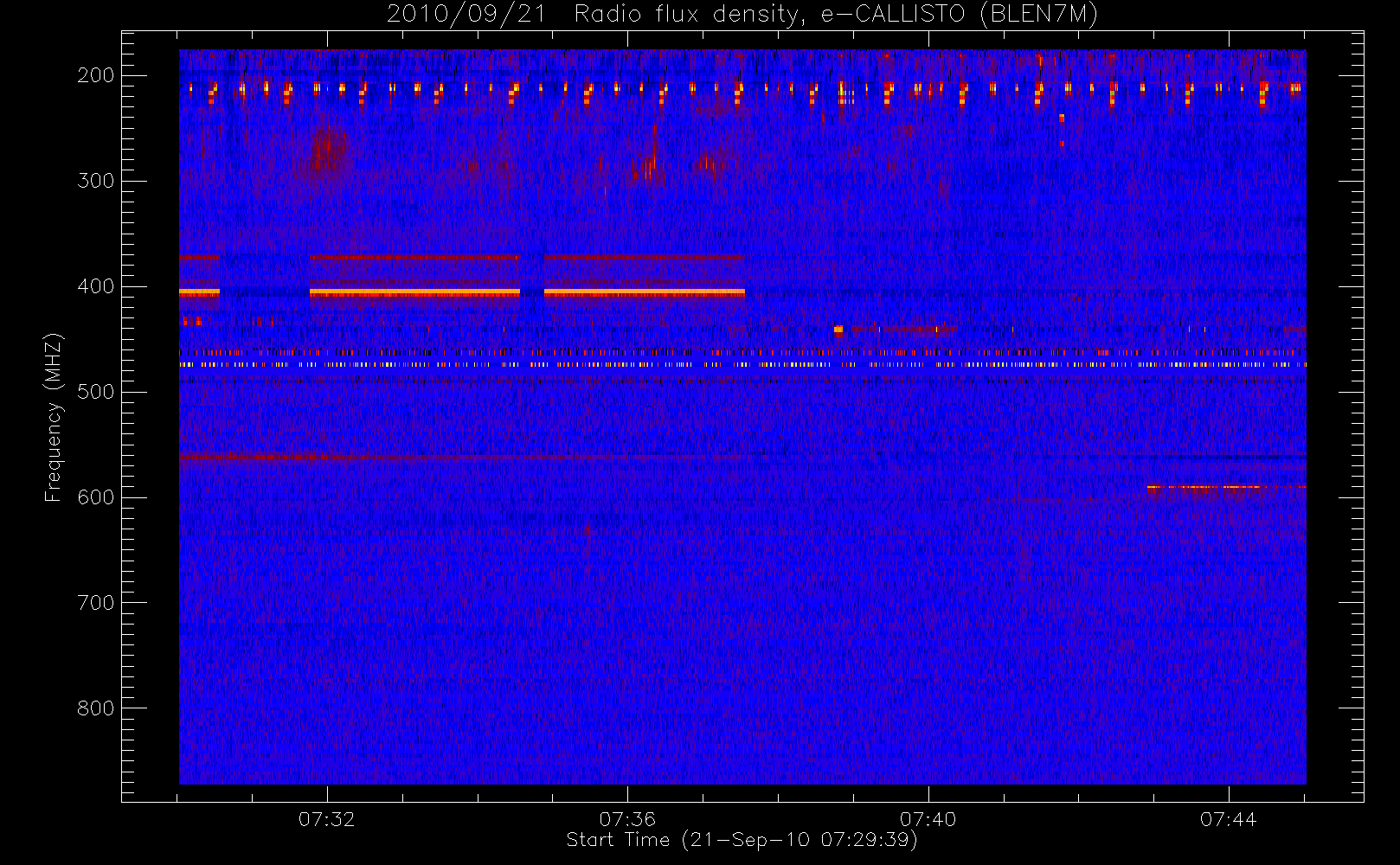The image size is (1400, 865).
Task: Click the 500 frequency tick label
Action: [96, 392]
